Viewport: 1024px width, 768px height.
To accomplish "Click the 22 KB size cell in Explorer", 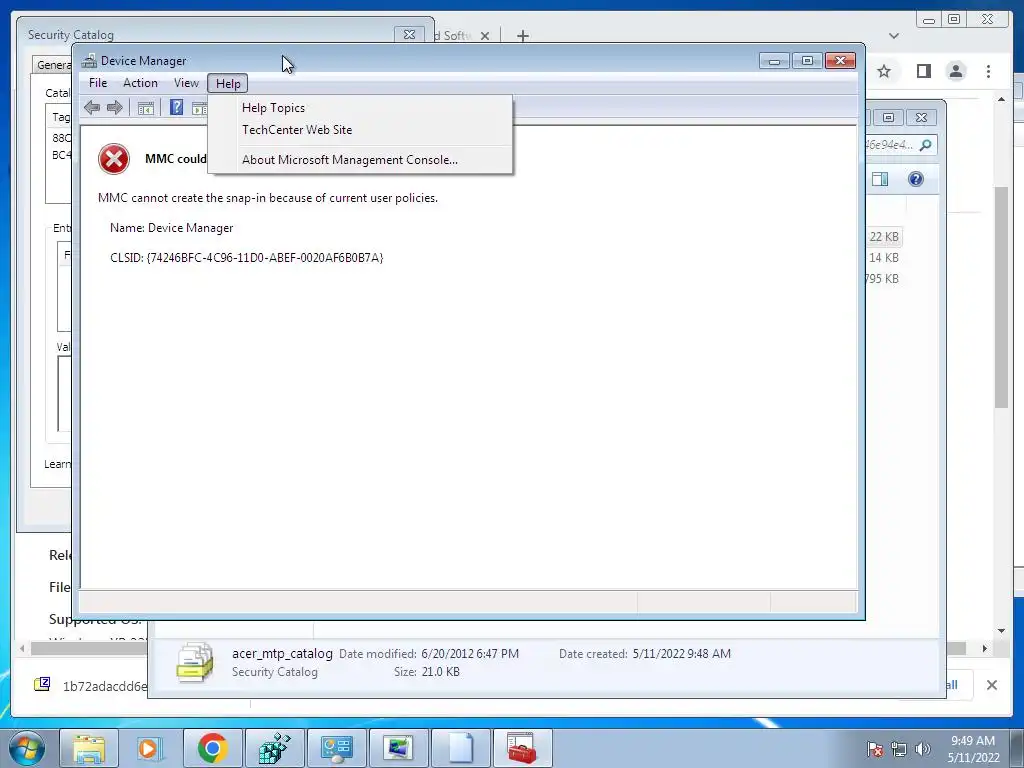I will click(x=884, y=236).
